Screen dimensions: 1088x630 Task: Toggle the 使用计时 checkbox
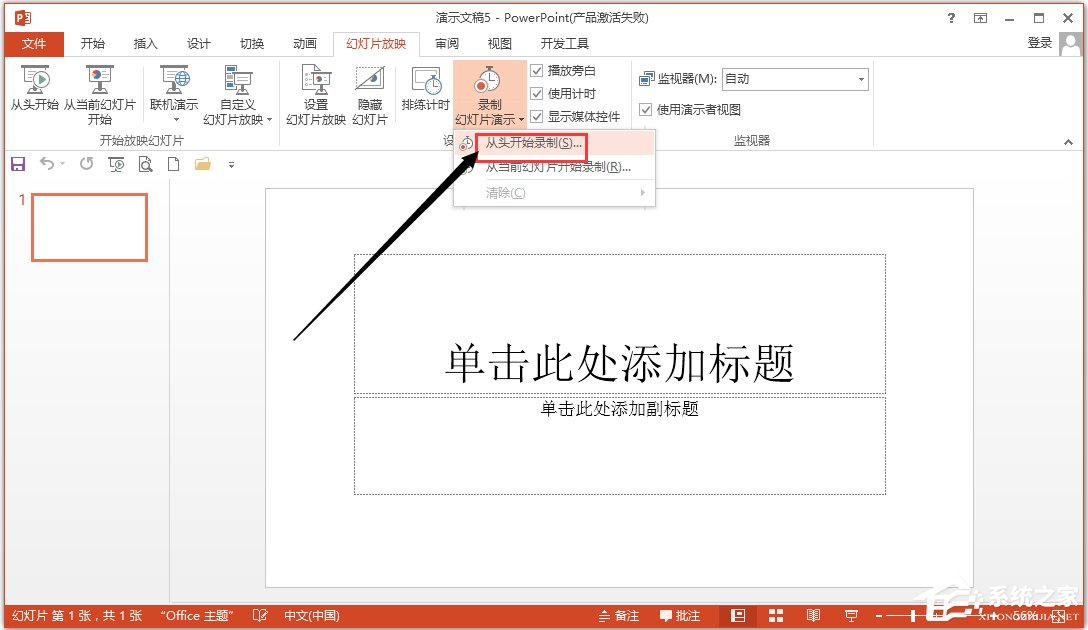[536, 93]
